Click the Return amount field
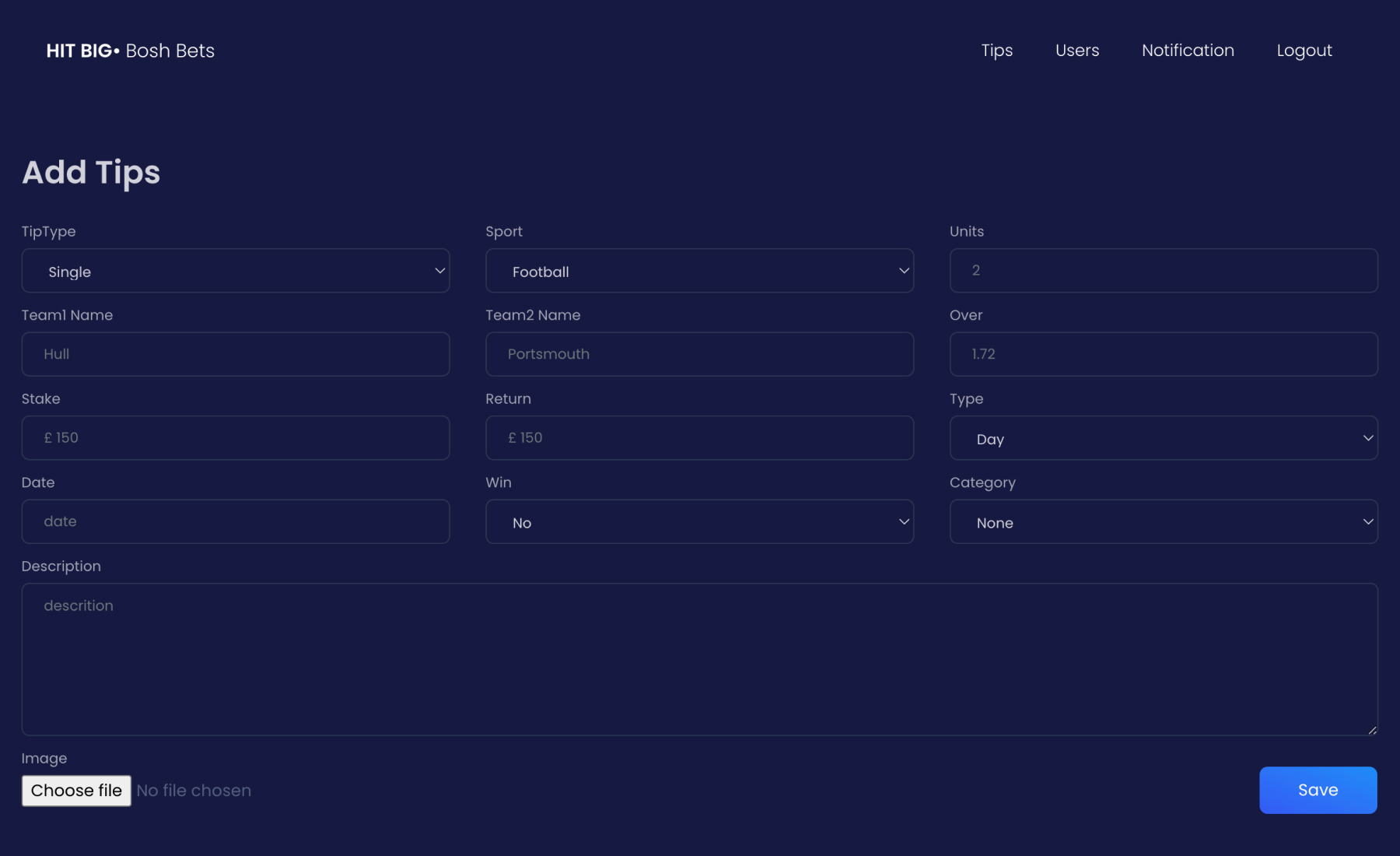 (x=698, y=438)
